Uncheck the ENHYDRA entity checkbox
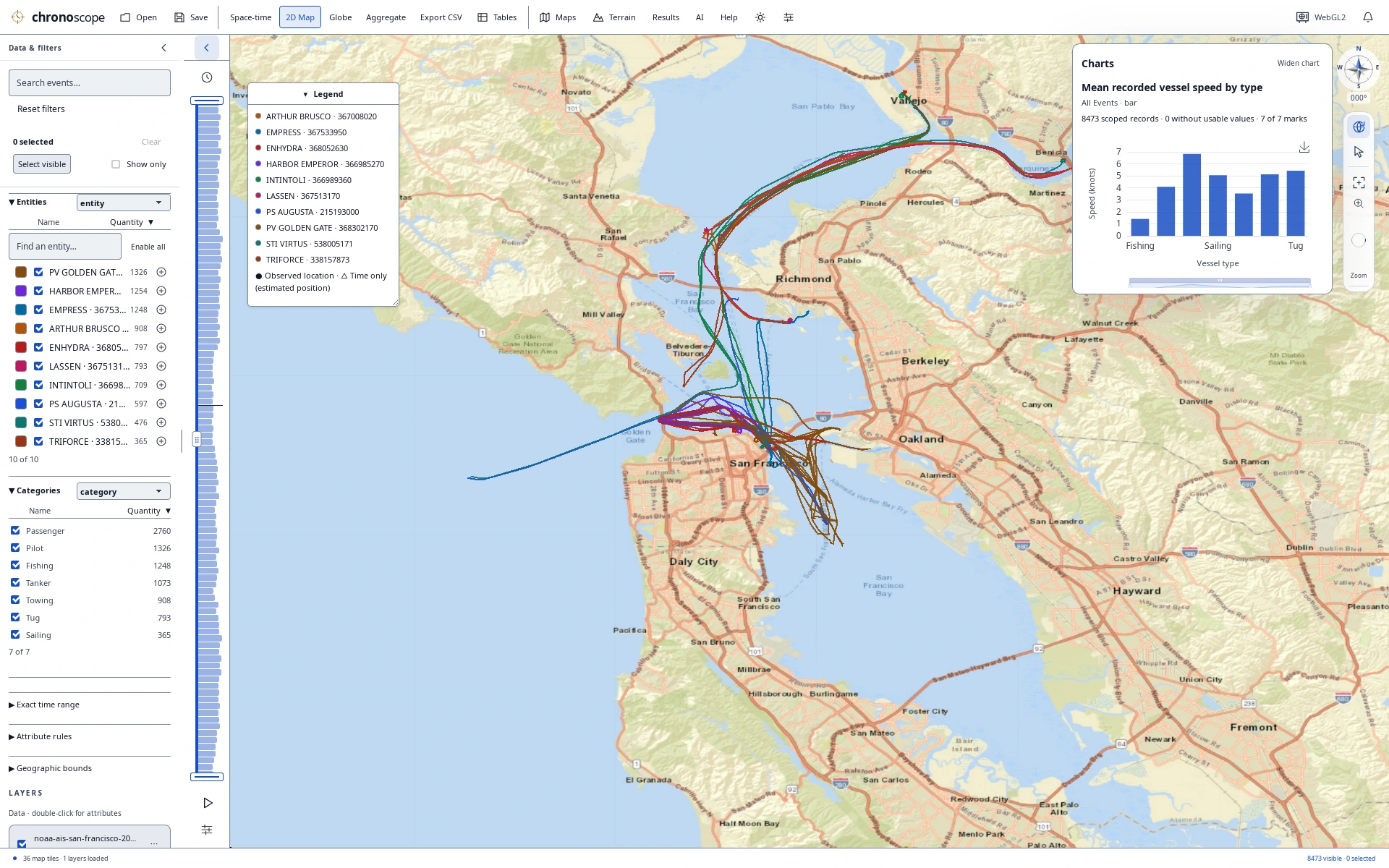The image size is (1389, 868). coord(38,347)
